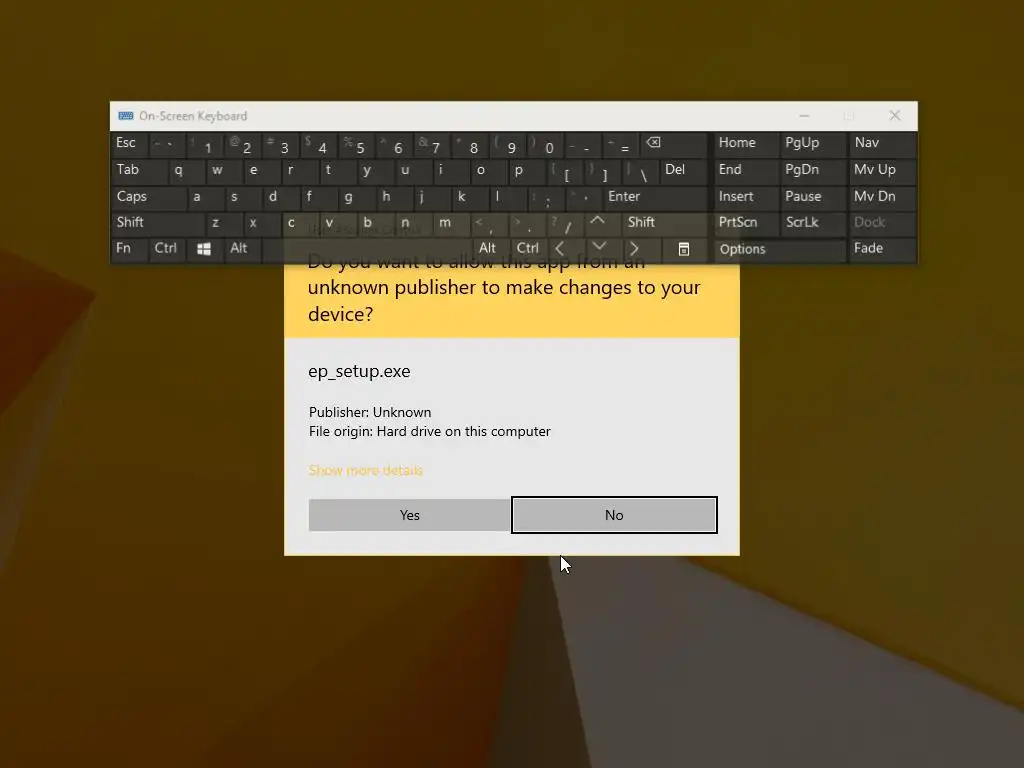Tap the Home key

(x=745, y=144)
